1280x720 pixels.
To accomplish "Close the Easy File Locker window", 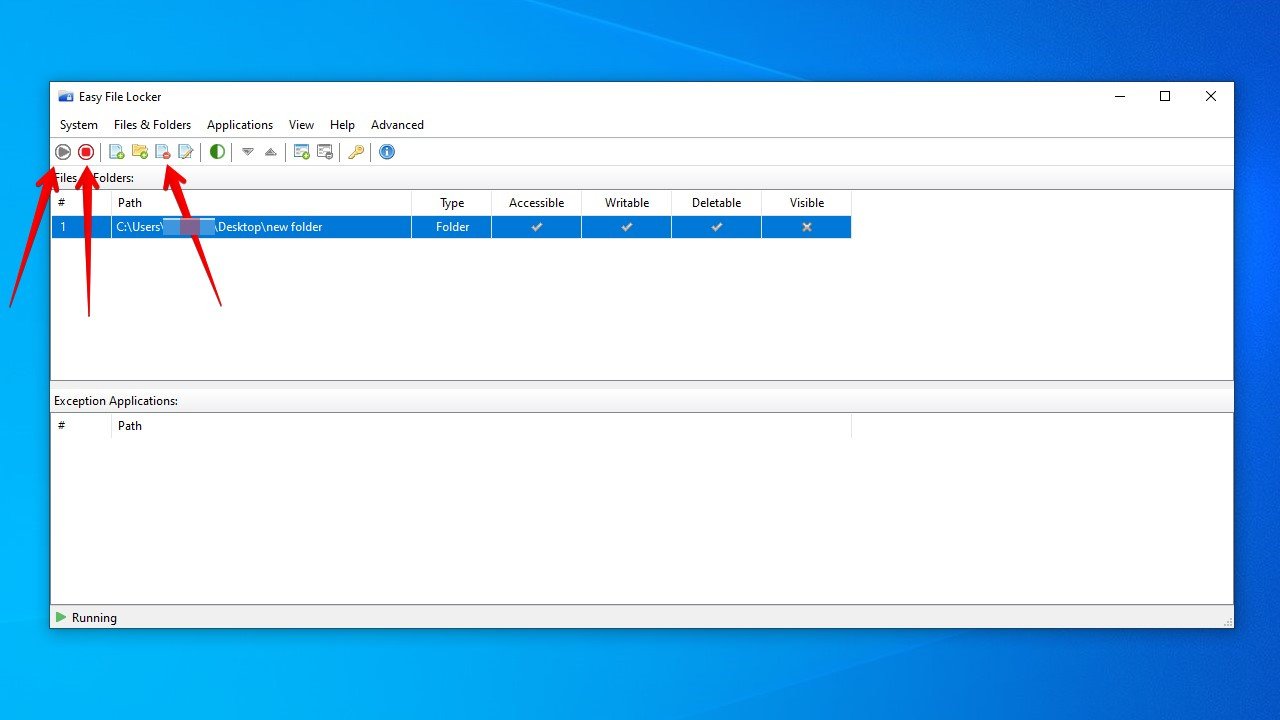I will coord(1211,97).
